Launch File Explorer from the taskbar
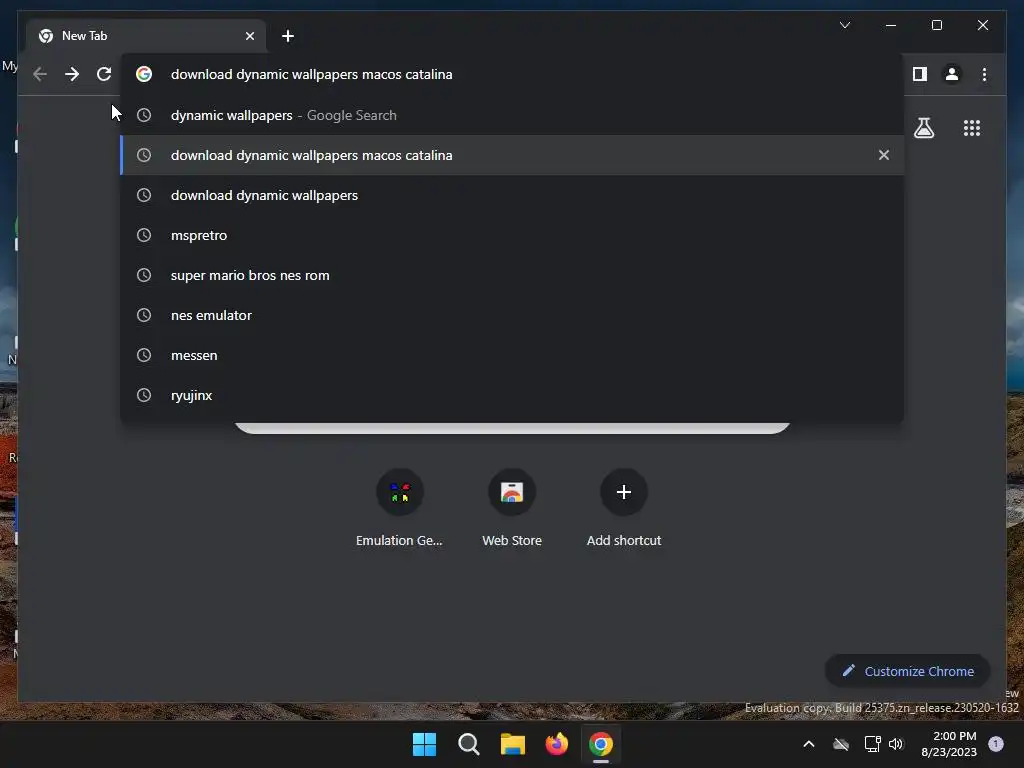Image resolution: width=1024 pixels, height=768 pixels. (x=513, y=744)
